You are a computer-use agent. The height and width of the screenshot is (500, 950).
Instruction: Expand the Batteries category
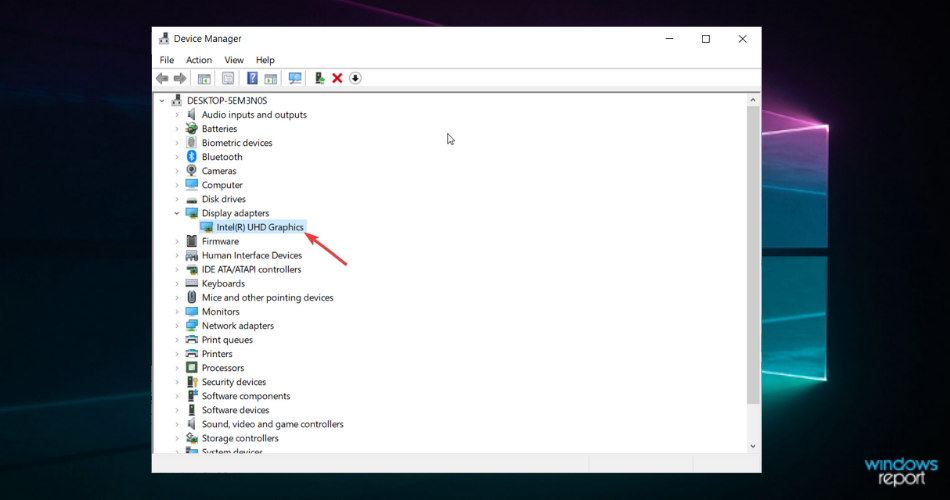click(x=177, y=128)
